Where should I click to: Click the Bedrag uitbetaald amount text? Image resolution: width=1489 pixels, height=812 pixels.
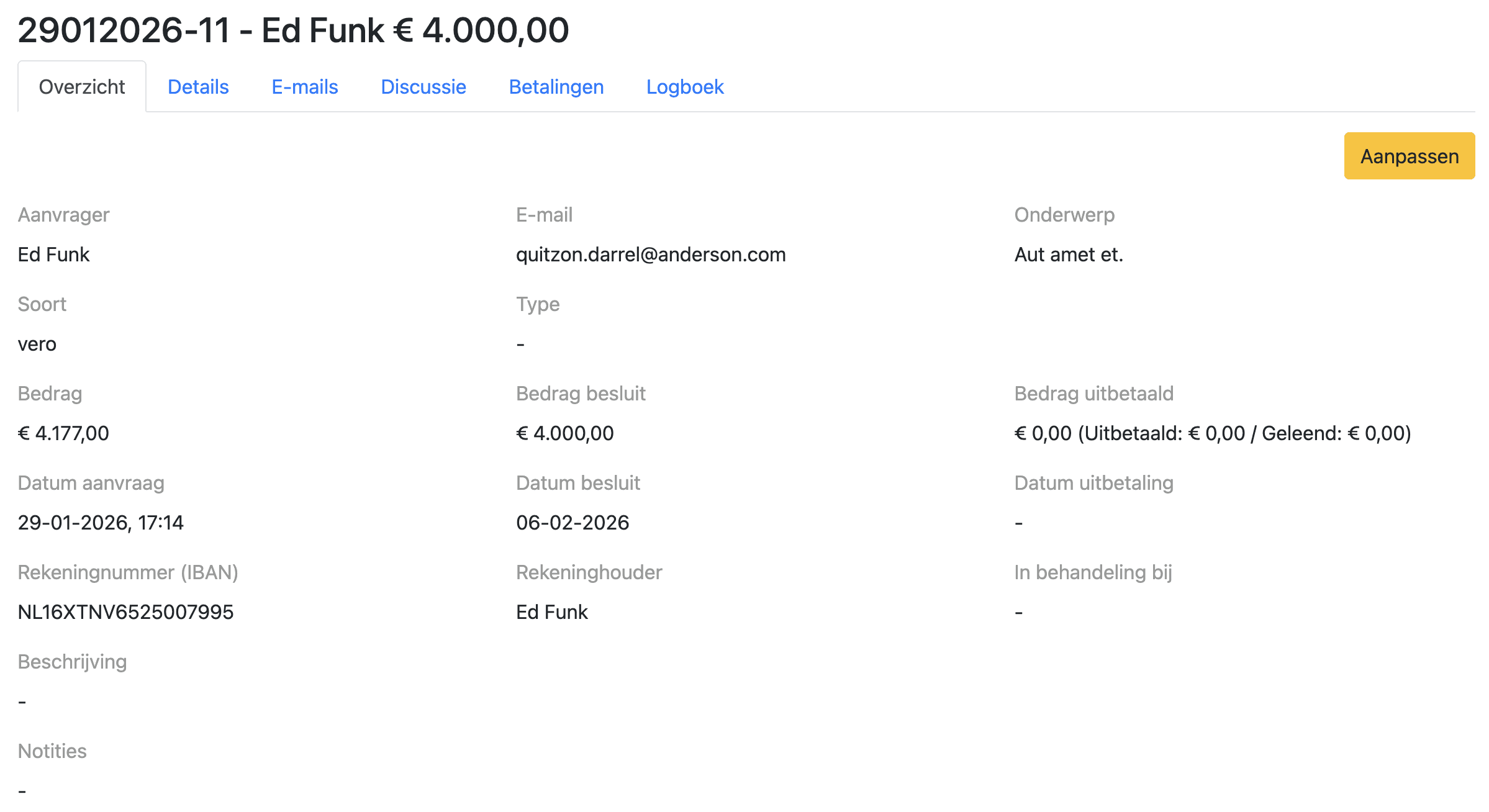pos(1212,433)
